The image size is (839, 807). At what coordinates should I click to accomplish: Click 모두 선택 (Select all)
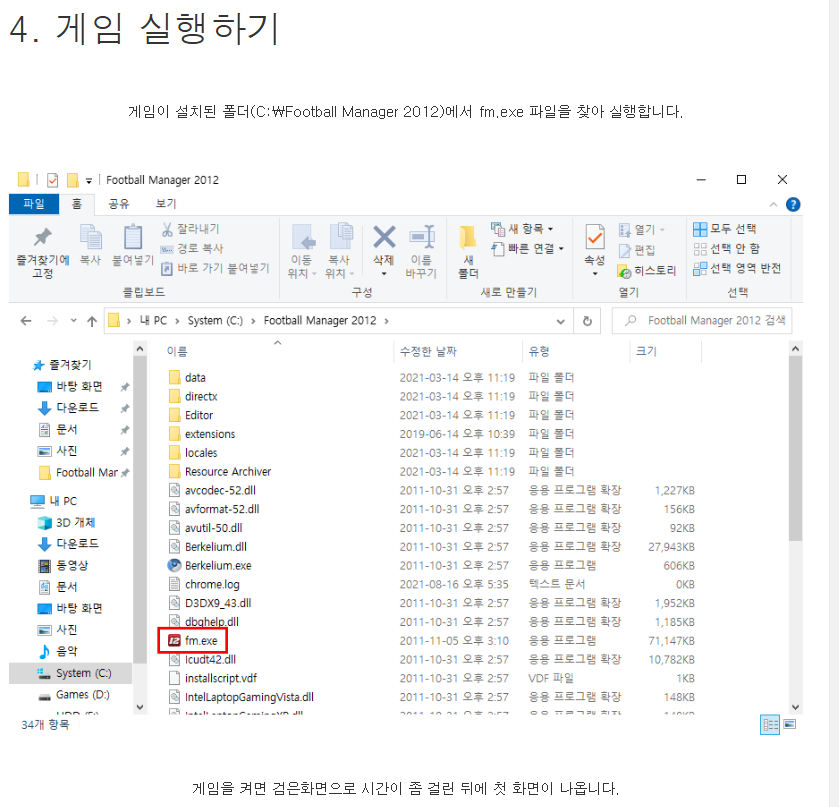724,229
